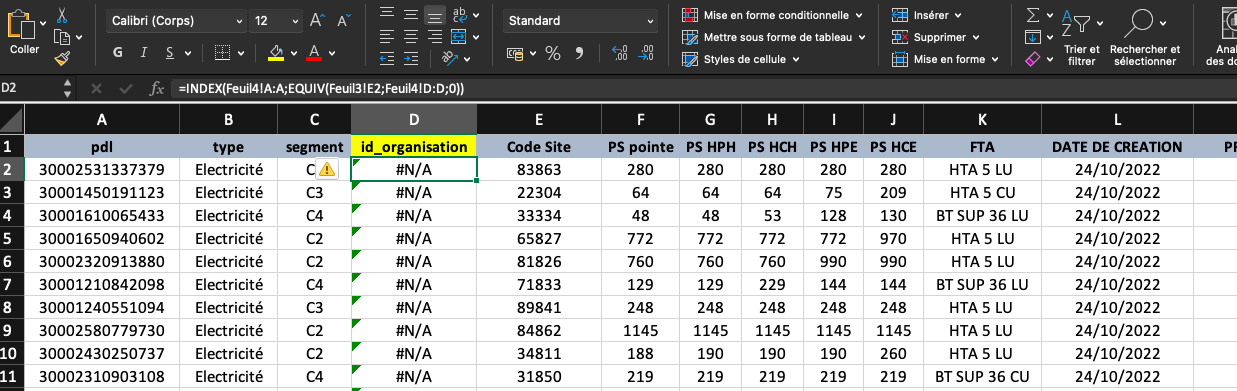Click the Increase font size icon
The image size is (1237, 391).
[x=317, y=20]
